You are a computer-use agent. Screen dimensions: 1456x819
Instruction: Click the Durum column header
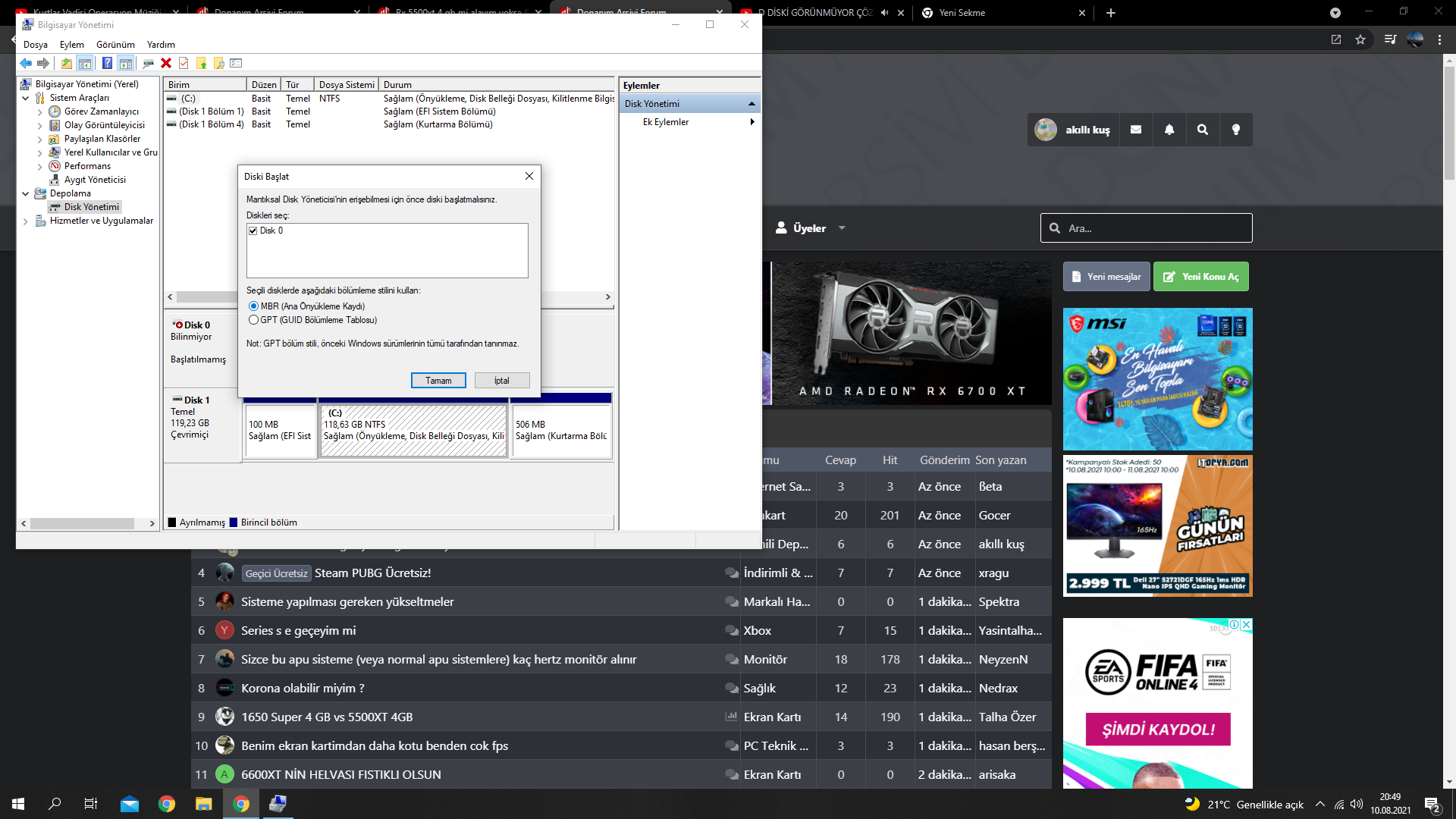click(497, 85)
